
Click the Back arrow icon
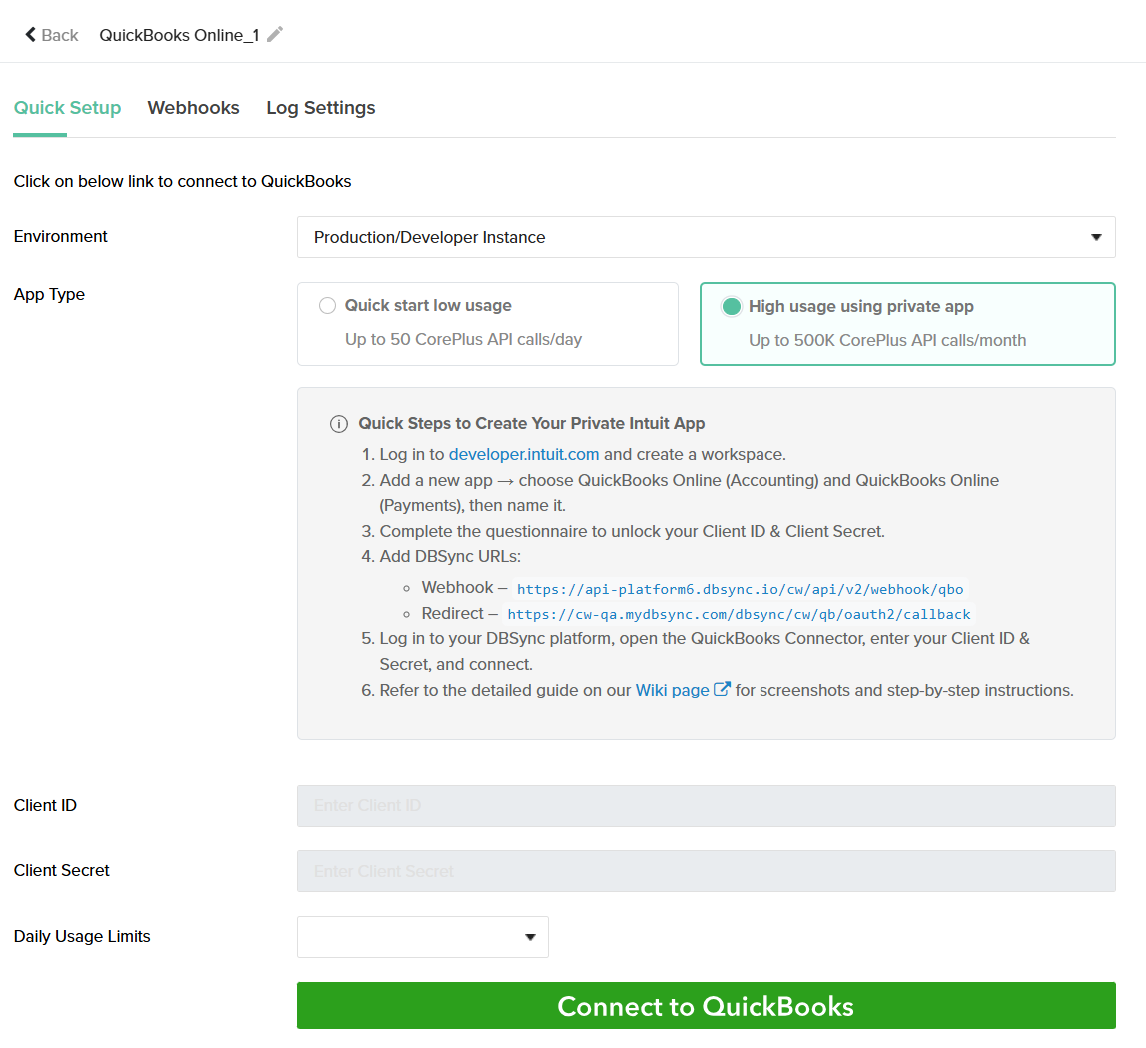pyautogui.click(x=30, y=35)
